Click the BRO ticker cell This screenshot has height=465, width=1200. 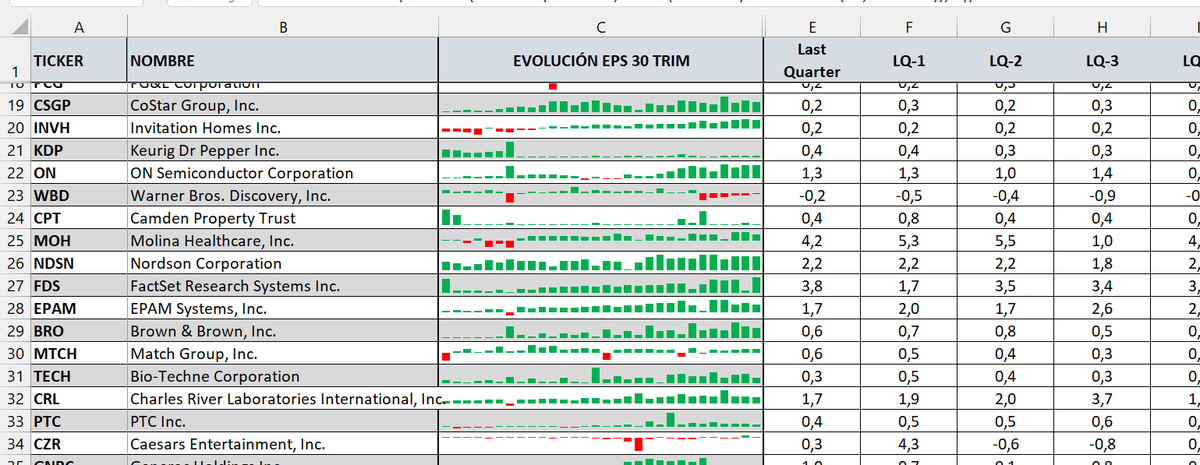coord(79,331)
